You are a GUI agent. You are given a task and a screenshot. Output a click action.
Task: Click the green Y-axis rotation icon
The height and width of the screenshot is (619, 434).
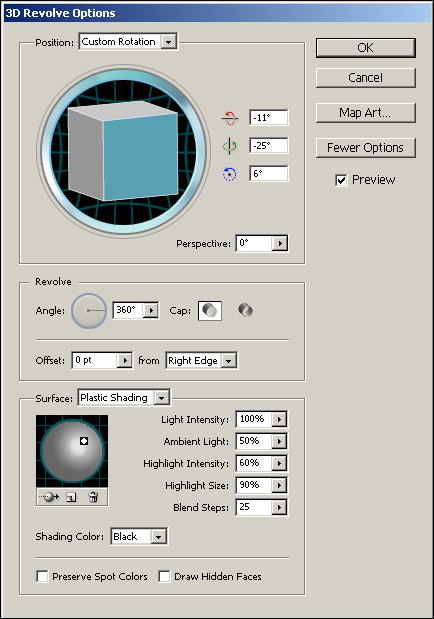coord(229,146)
